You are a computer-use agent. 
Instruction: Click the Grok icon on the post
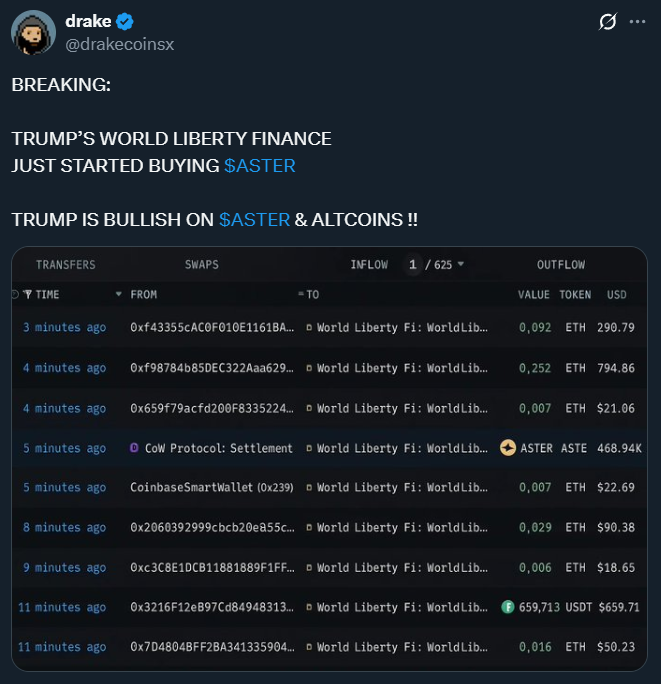click(606, 22)
